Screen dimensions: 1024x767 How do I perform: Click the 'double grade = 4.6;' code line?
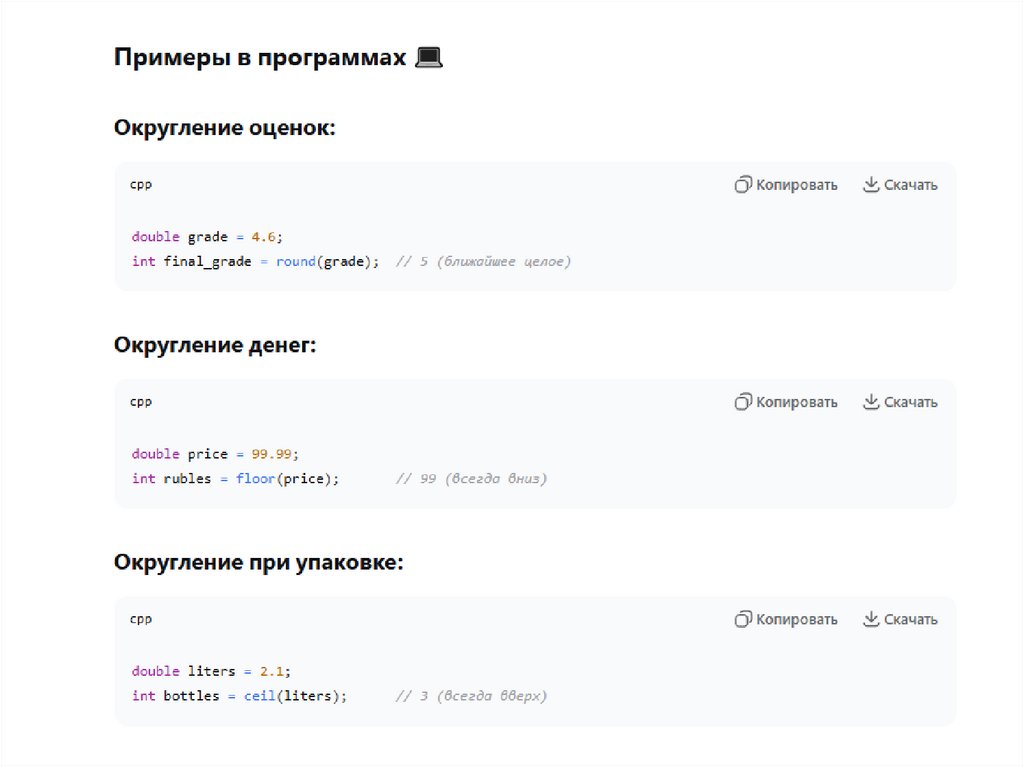[207, 237]
